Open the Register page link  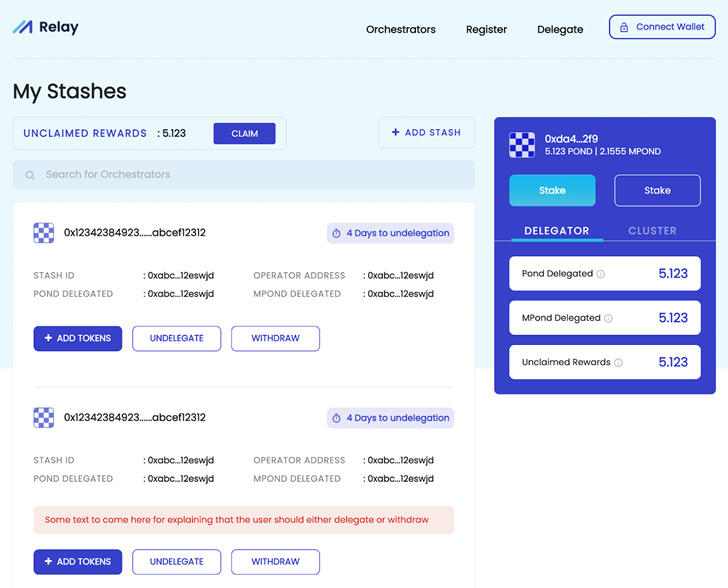coord(486,29)
